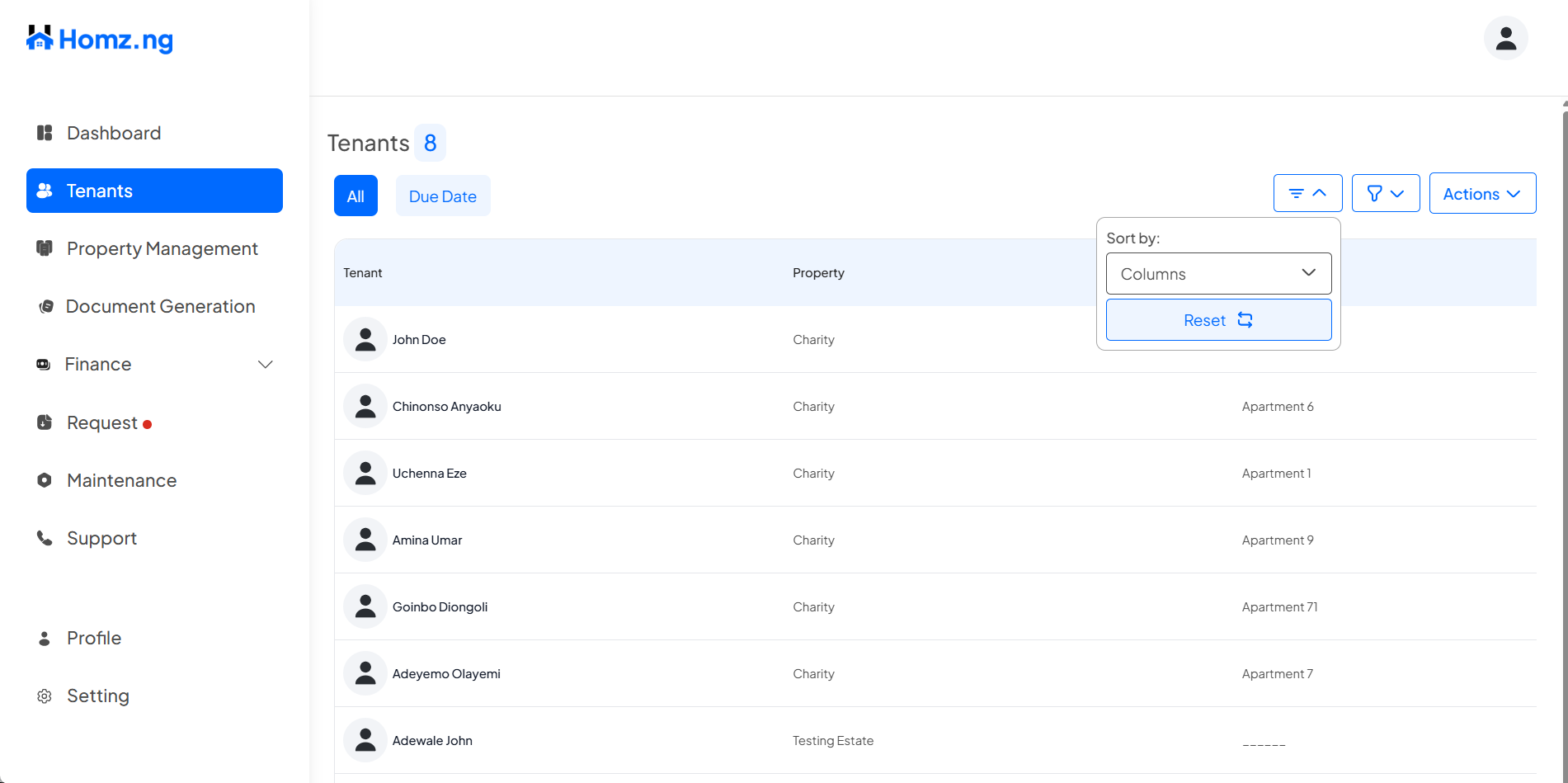
Task: Open the filter funnel dropdown
Action: pos(1386,193)
